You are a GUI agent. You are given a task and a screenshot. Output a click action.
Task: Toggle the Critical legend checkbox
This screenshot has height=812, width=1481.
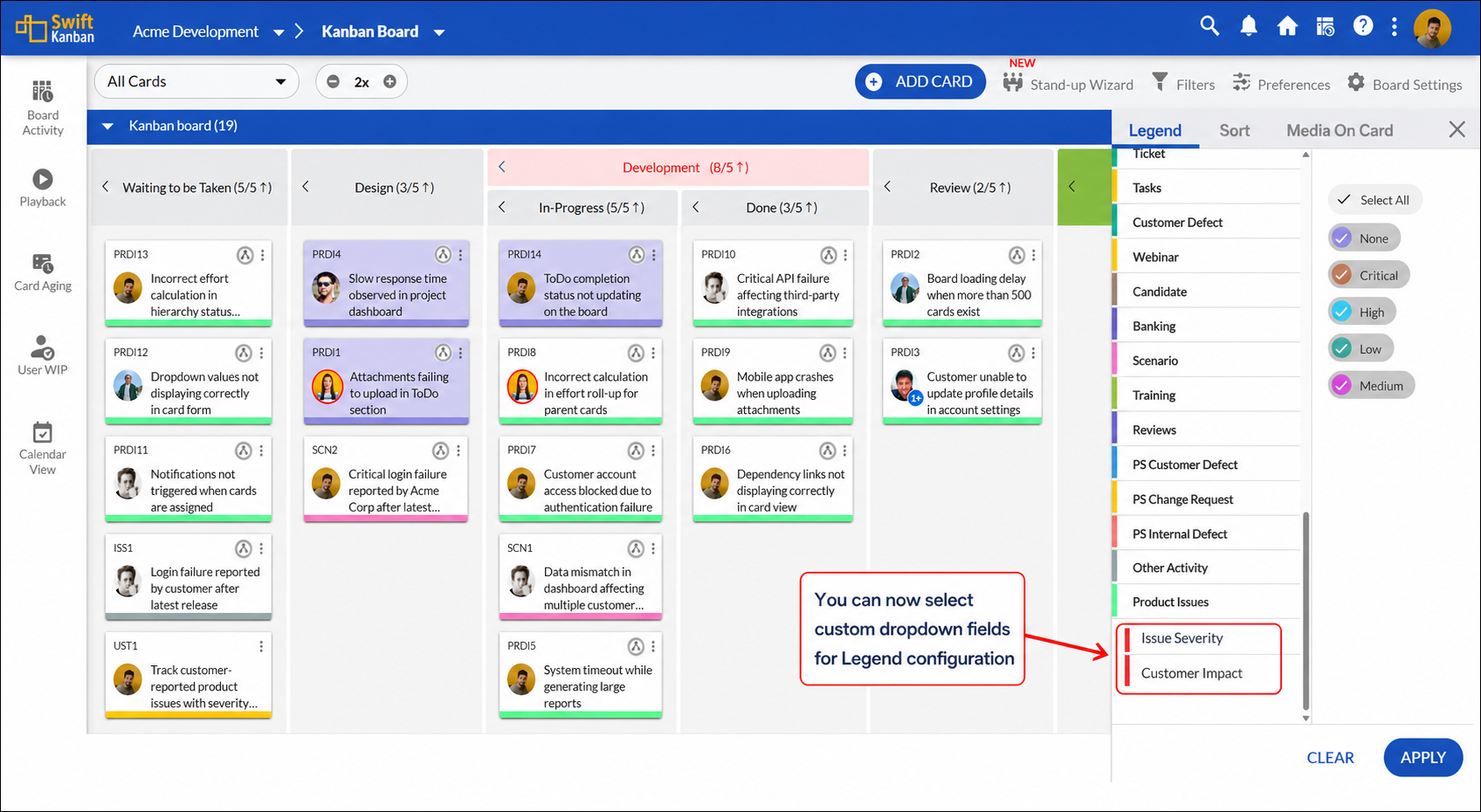[1341, 275]
